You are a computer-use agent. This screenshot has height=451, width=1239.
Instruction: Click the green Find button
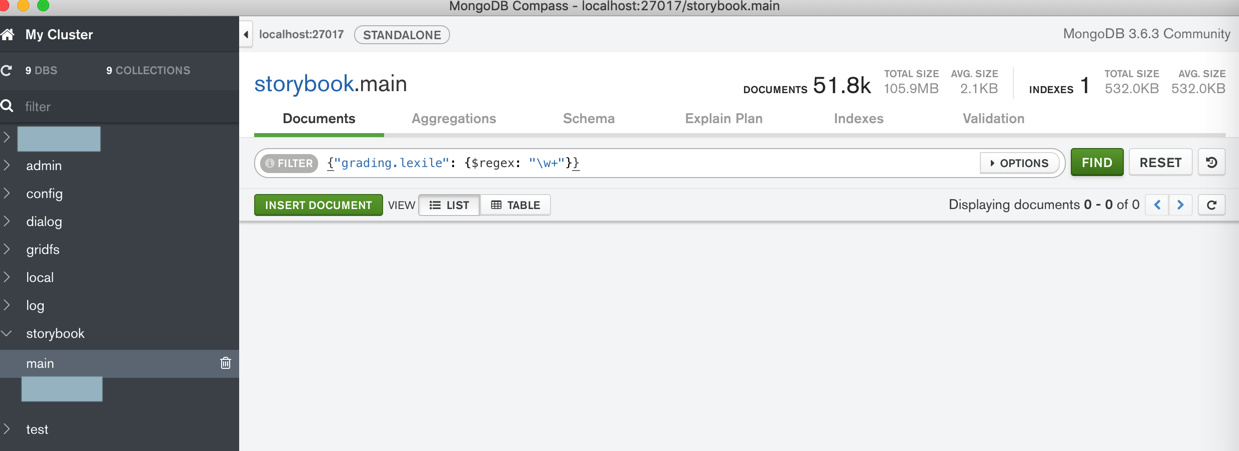pos(1096,163)
